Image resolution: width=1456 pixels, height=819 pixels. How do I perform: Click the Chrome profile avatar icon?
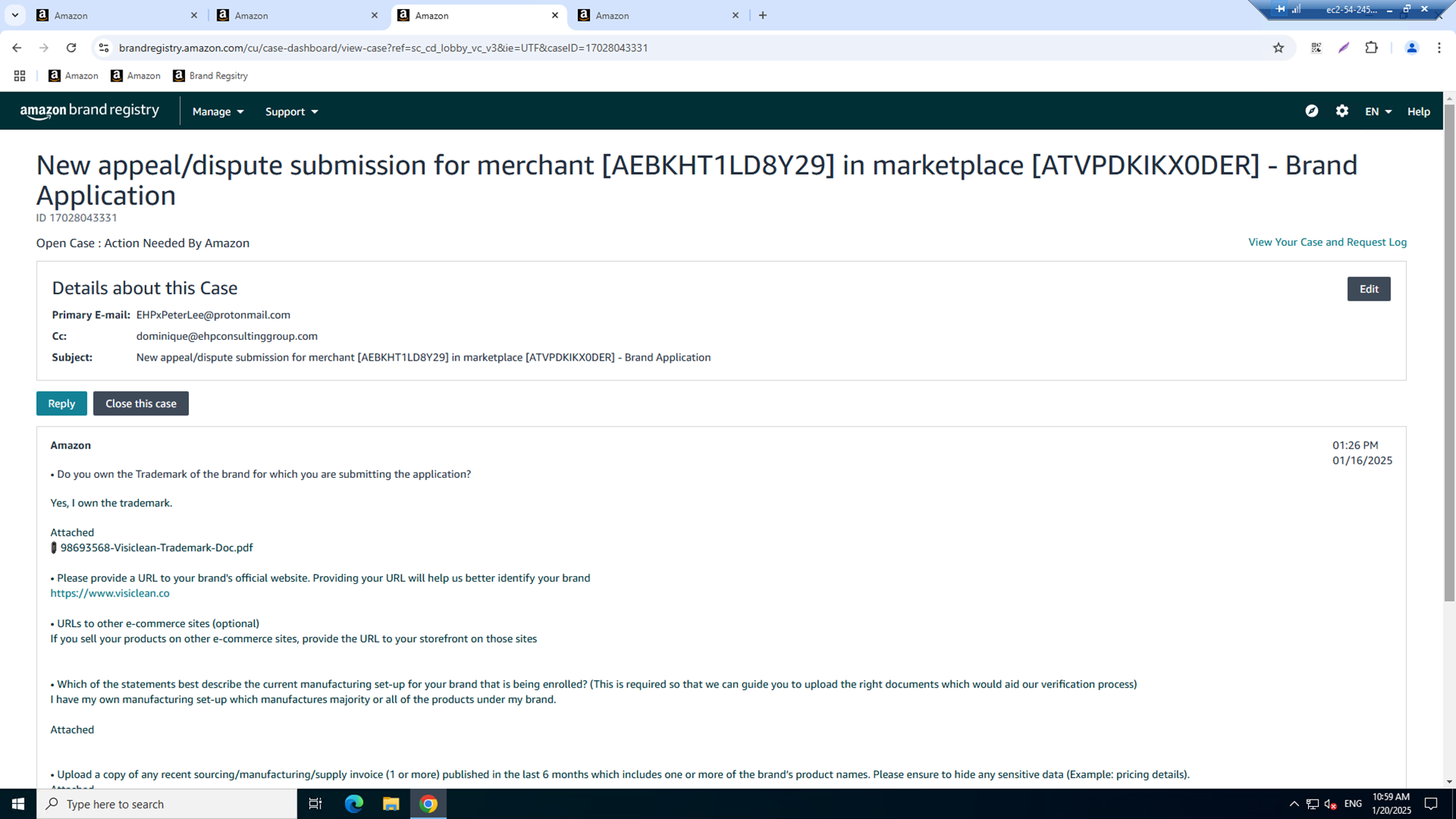click(x=1411, y=48)
